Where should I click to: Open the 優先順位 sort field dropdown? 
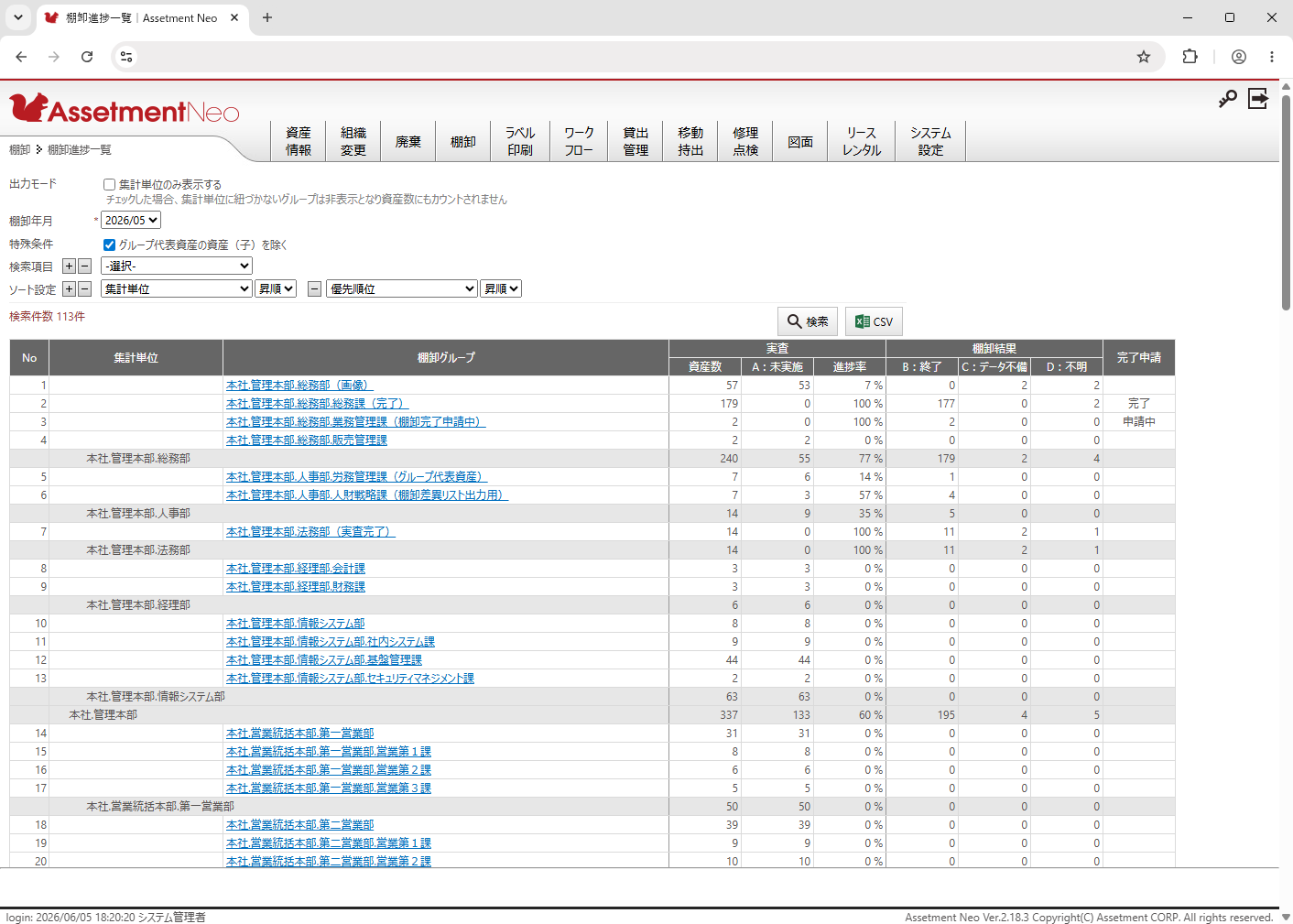(402, 288)
